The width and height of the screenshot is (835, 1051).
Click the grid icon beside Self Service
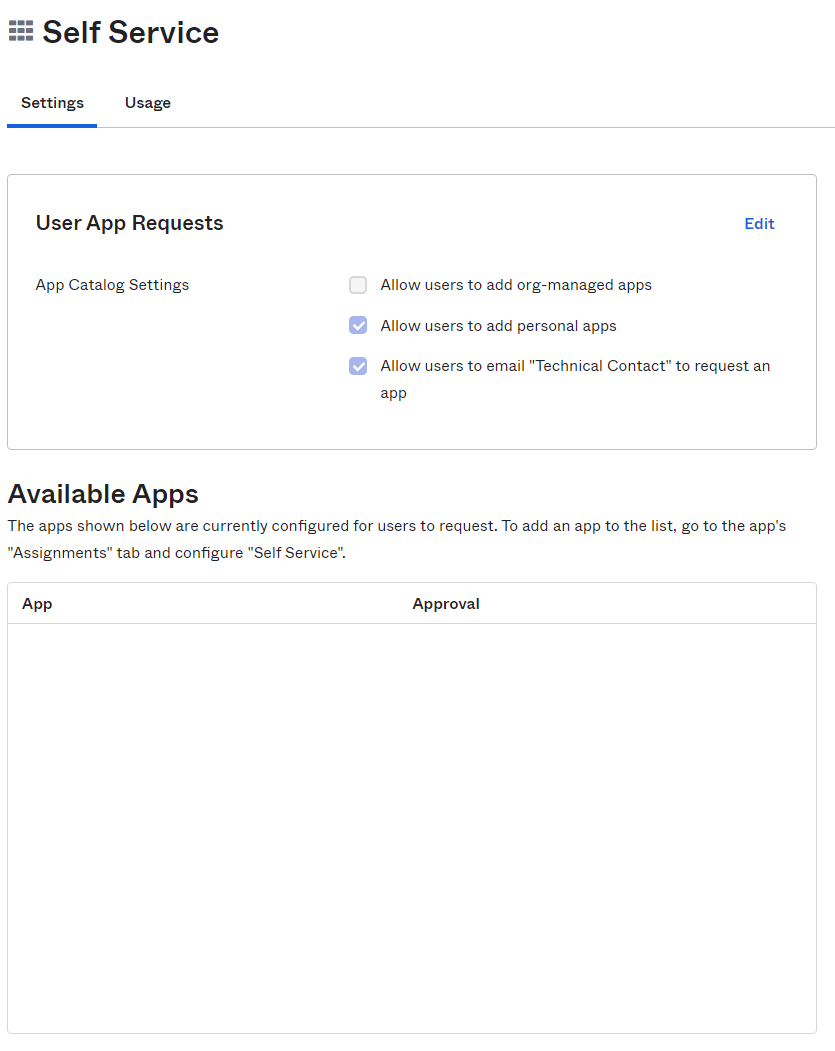(x=21, y=31)
